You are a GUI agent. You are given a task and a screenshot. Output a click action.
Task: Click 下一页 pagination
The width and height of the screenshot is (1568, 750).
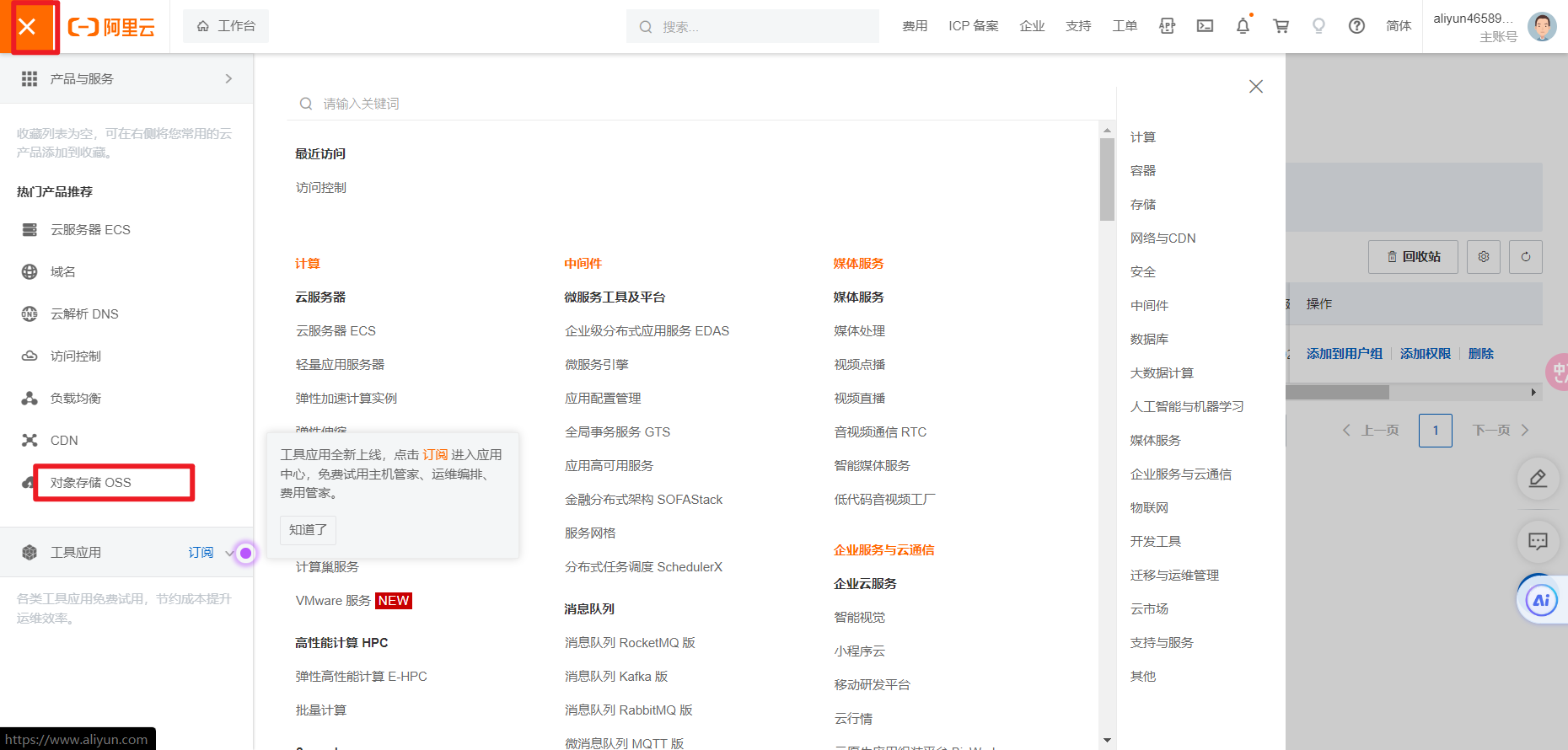coord(1501,430)
